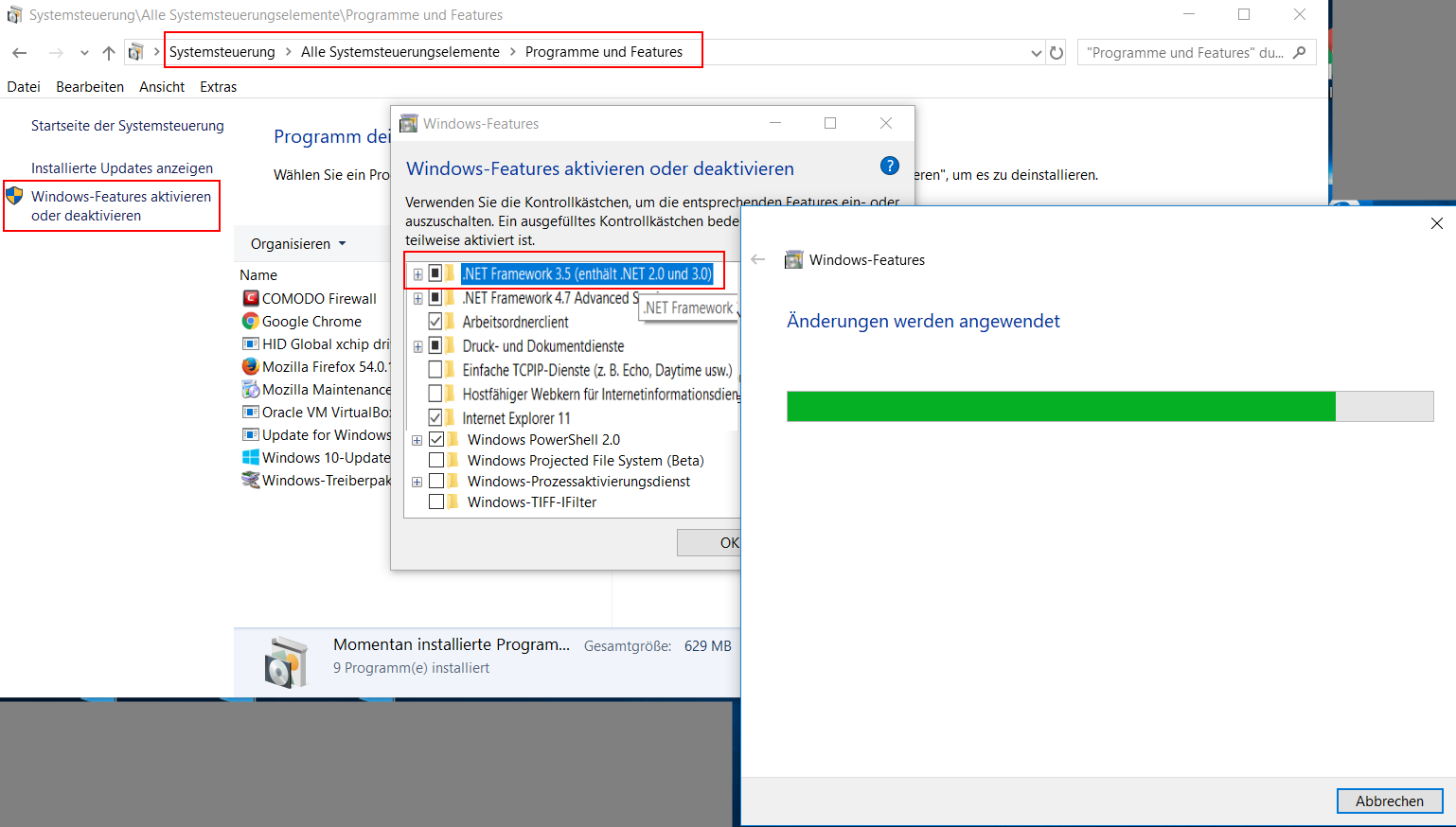Toggle .NET Framework 4.7 Advanced checkbox
The height and width of the screenshot is (827, 1456).
[x=435, y=297]
